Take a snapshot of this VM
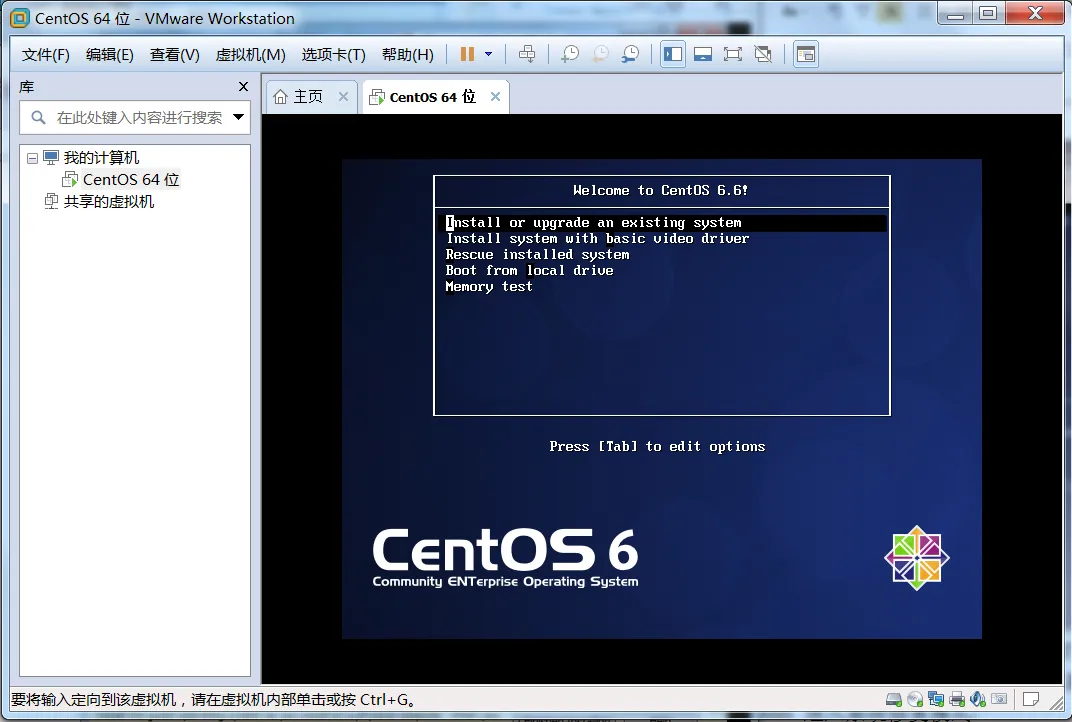 [x=570, y=54]
